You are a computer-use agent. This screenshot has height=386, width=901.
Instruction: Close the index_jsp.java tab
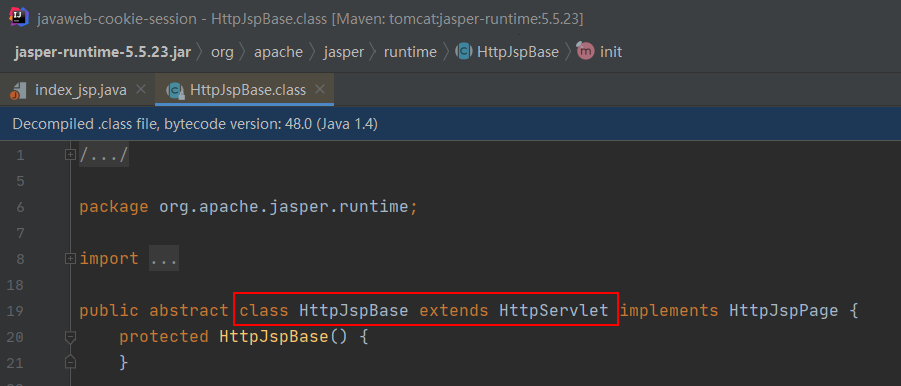click(141, 90)
